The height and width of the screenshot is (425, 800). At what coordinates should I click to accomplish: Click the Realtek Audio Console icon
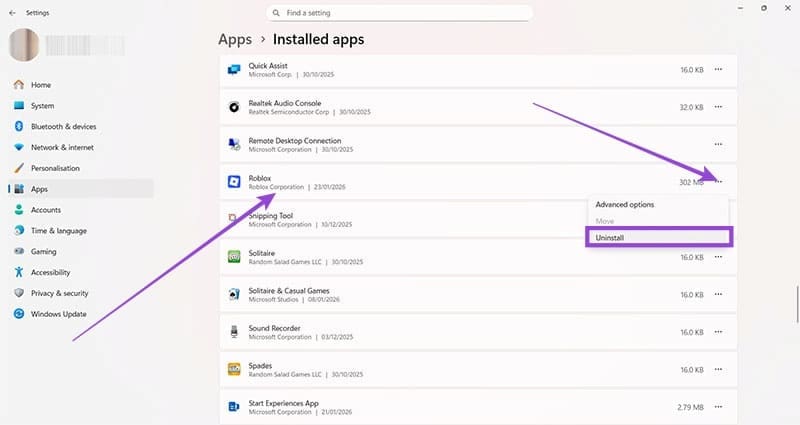[233, 107]
